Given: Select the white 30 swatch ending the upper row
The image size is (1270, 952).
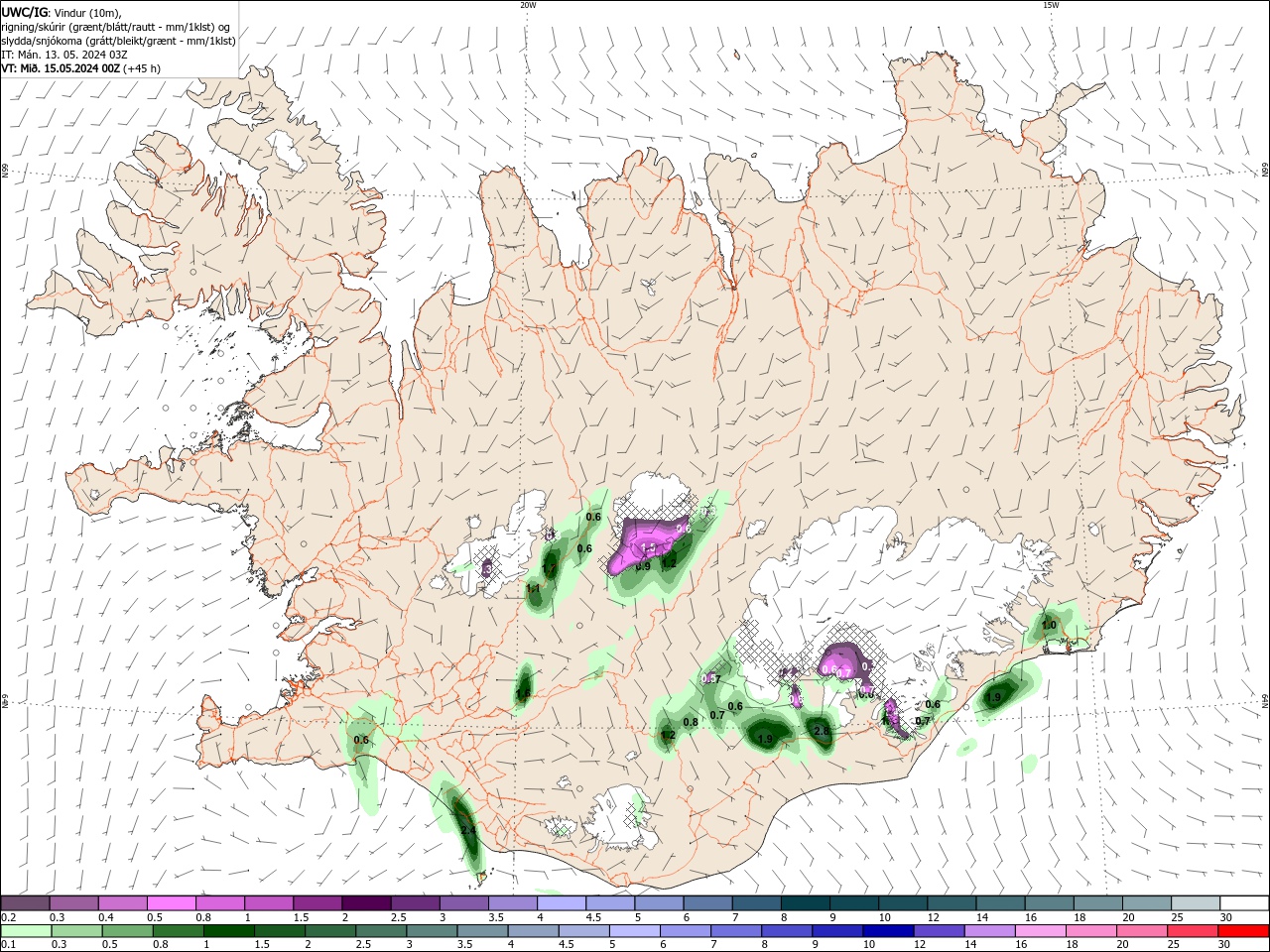Looking at the screenshot, I should coord(1244,903).
